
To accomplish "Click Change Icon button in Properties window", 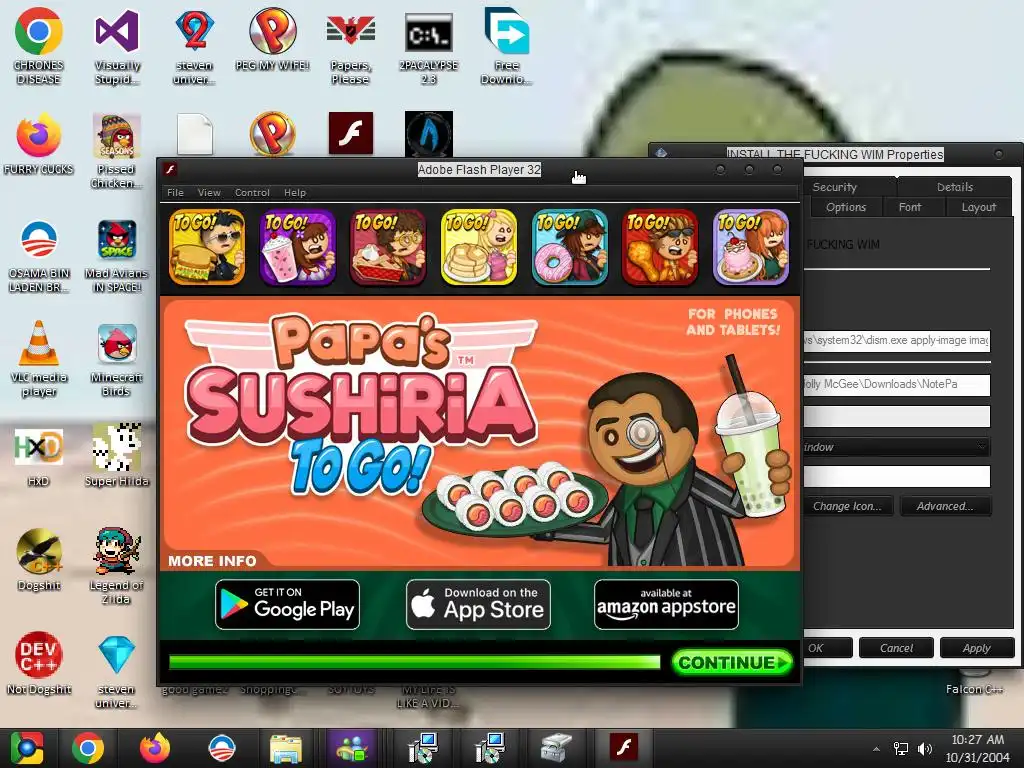I will point(847,506).
